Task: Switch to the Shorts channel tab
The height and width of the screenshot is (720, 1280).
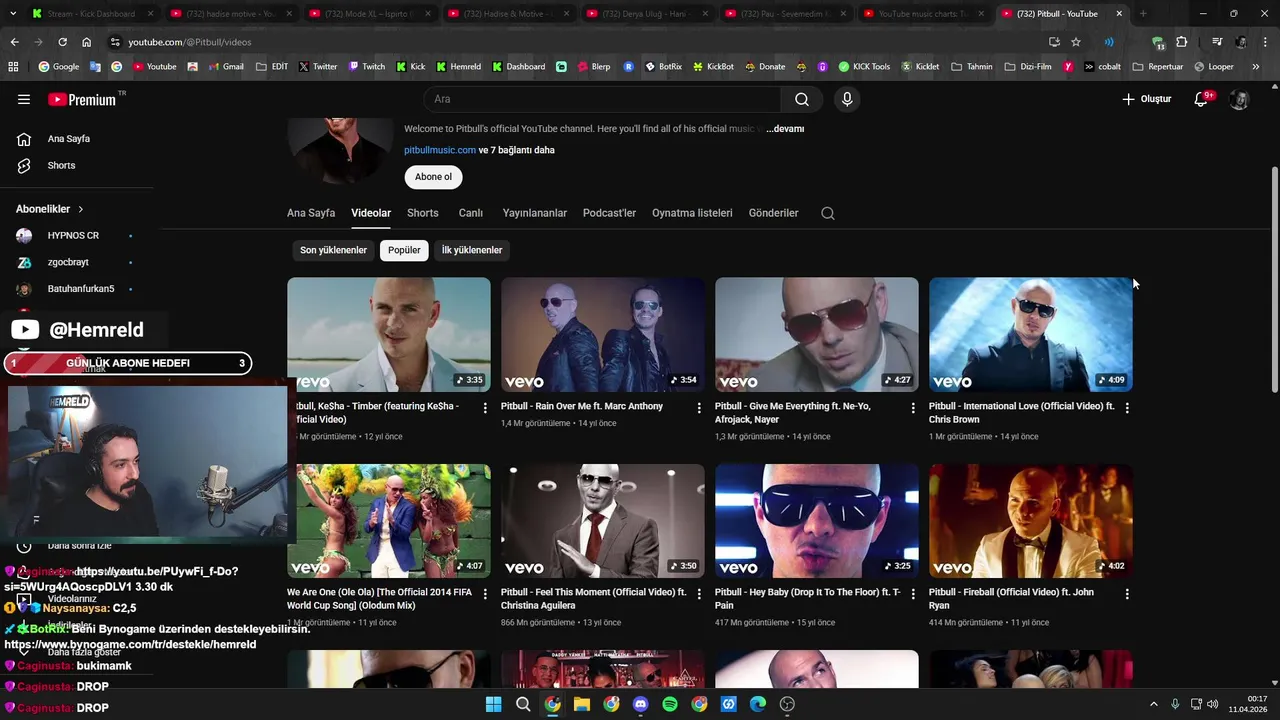Action: (x=423, y=213)
